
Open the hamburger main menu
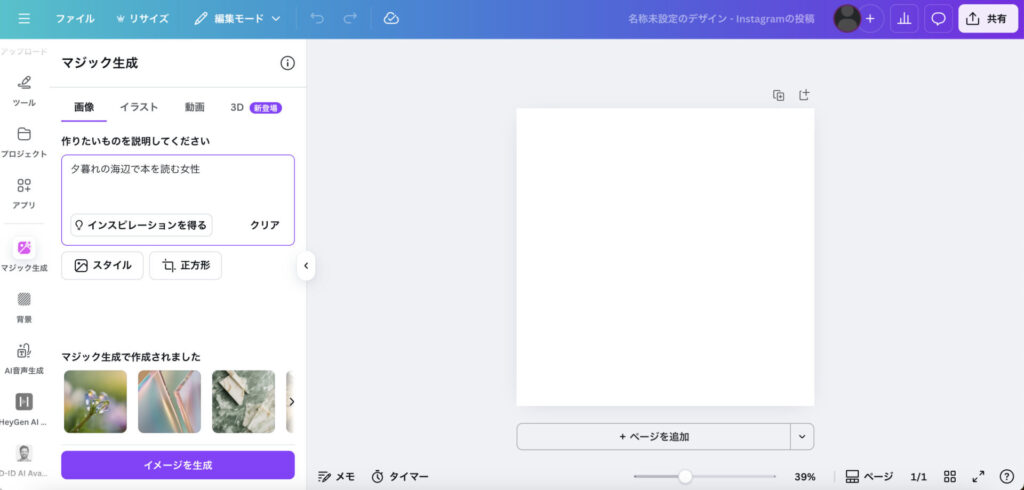pos(24,18)
